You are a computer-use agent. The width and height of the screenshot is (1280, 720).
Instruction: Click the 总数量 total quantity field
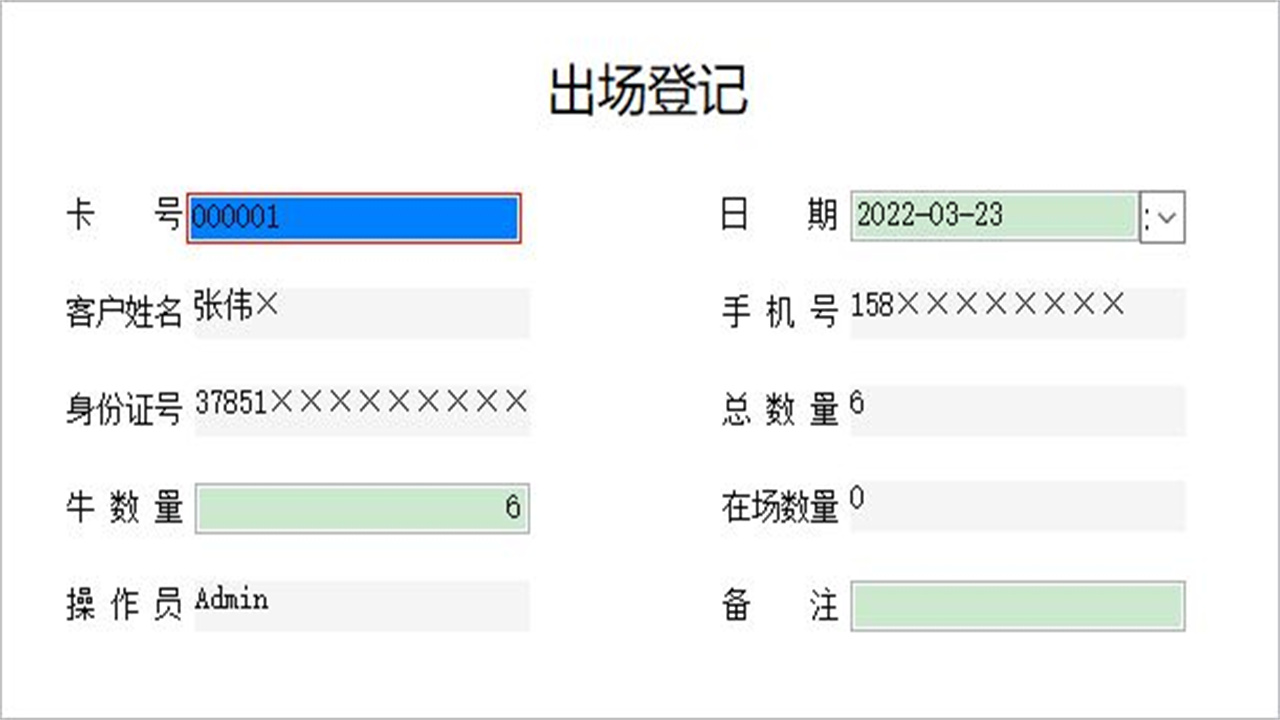point(1017,410)
